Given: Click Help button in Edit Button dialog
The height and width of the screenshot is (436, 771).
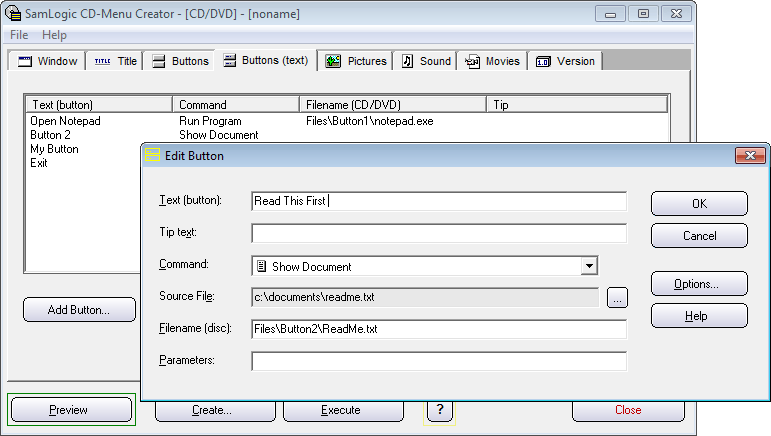Looking at the screenshot, I should click(699, 316).
